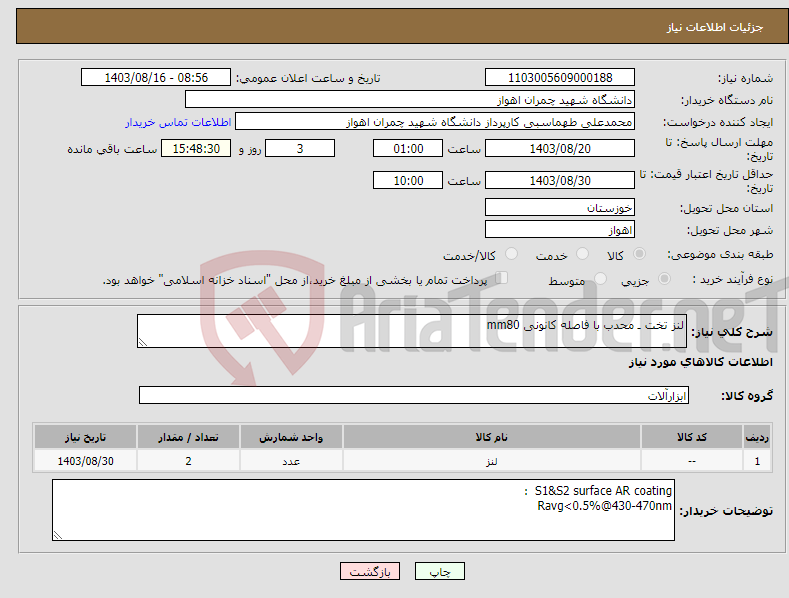Click the requester field محمدعلی طهماسبی
789x598 pixels.
coord(435,121)
